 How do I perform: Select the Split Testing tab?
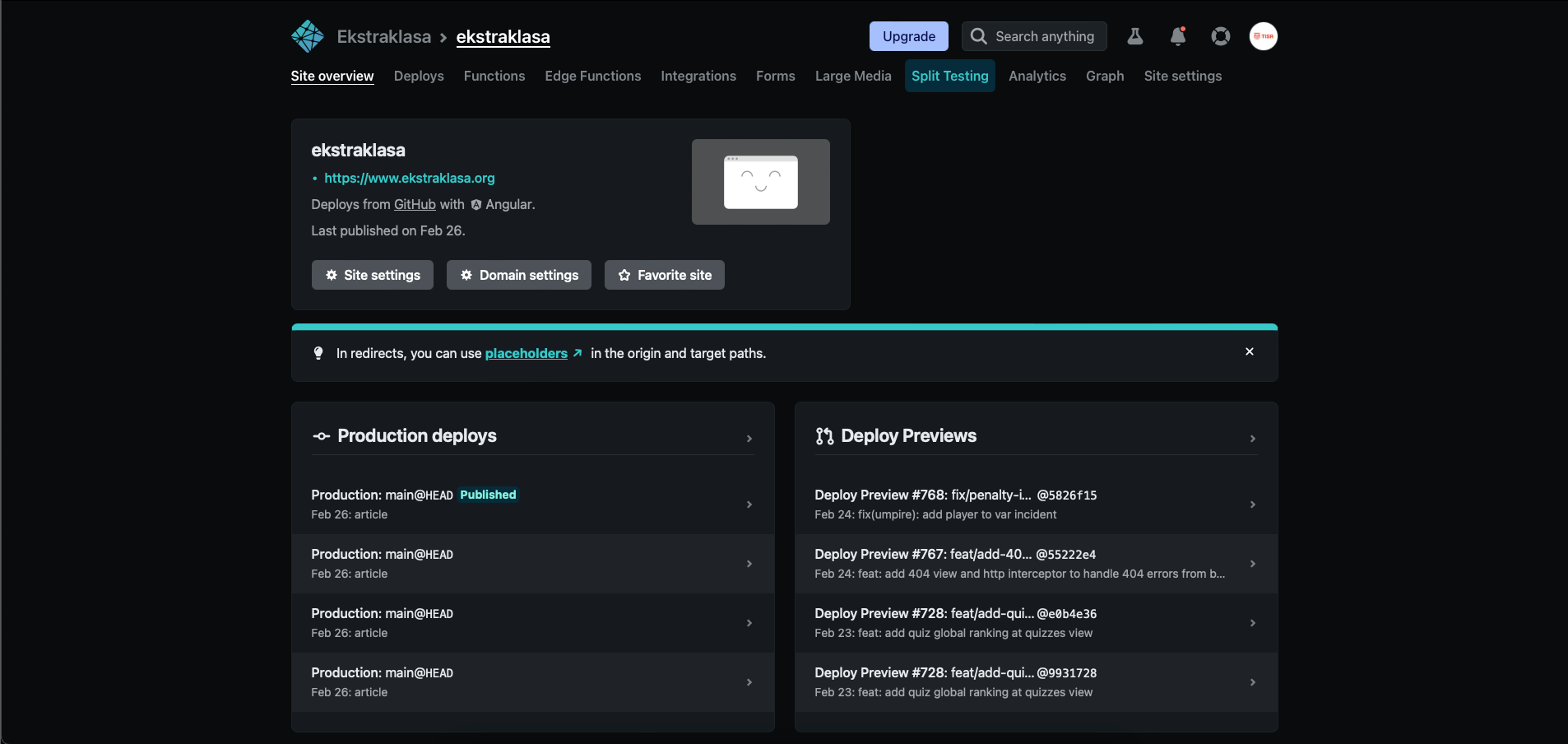(950, 76)
